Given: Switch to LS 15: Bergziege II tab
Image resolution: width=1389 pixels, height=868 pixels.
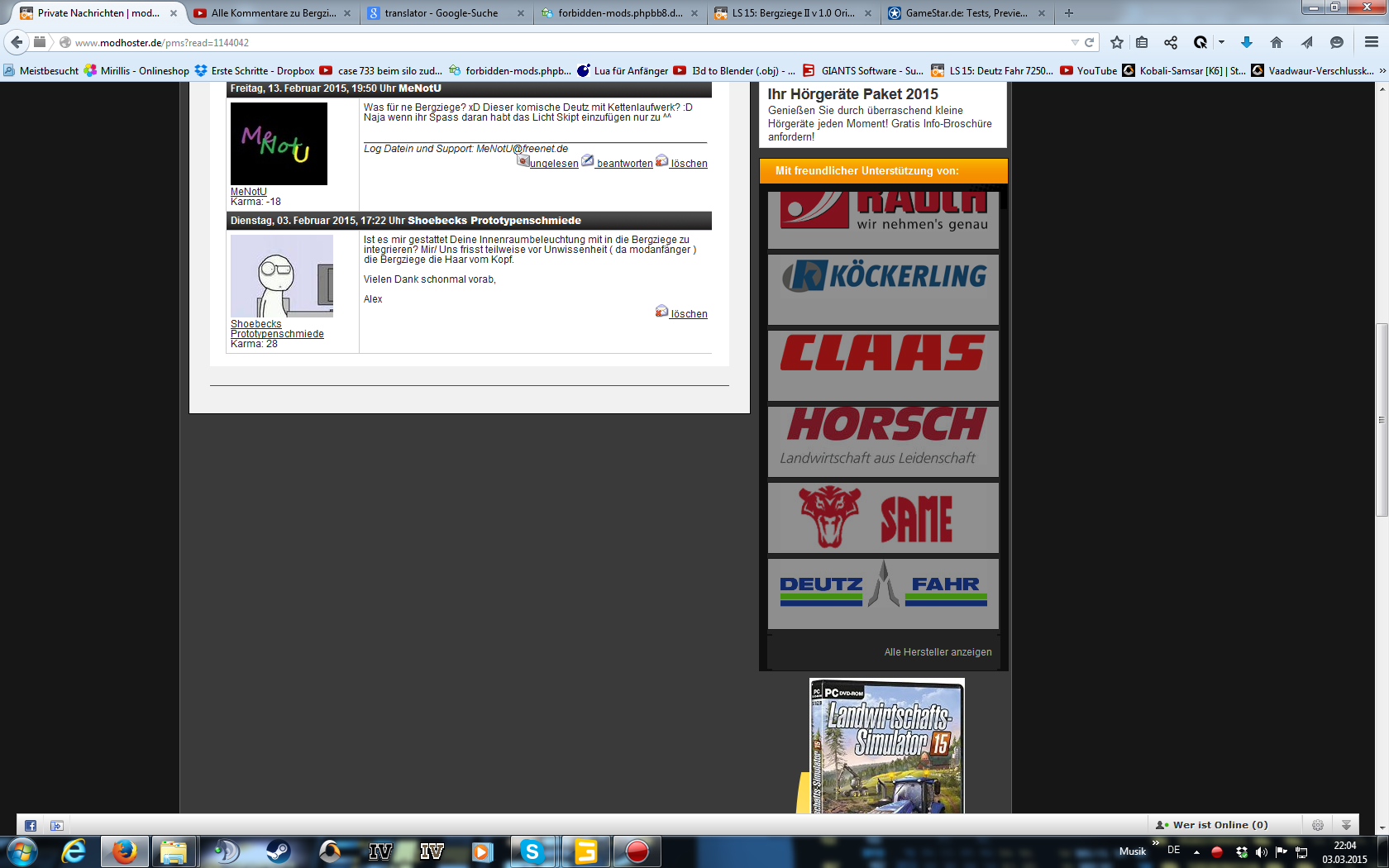Looking at the screenshot, I should click(794, 13).
